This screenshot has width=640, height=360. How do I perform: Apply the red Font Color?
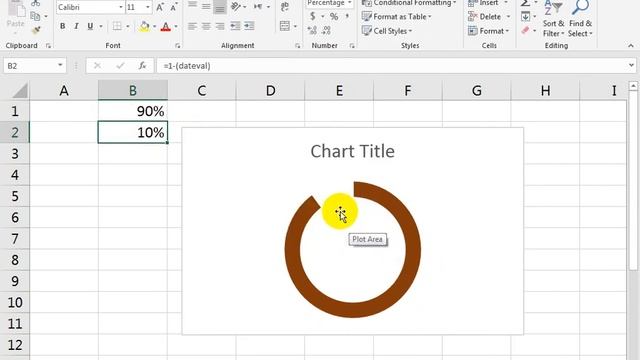click(166, 27)
